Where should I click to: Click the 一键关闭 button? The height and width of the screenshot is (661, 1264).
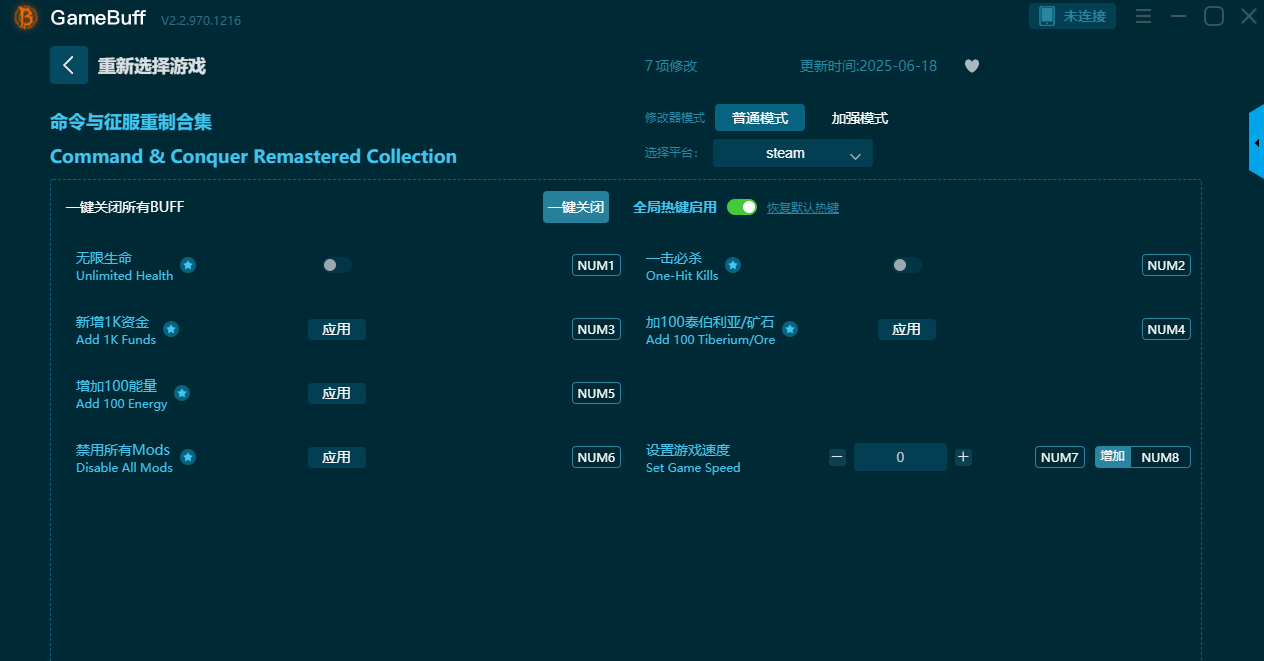(x=576, y=207)
